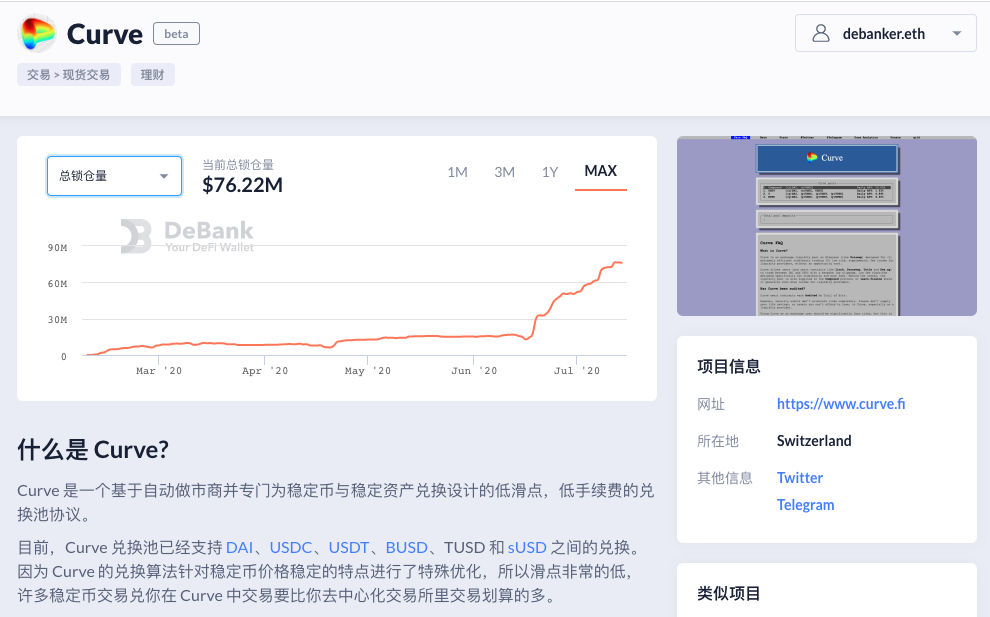Switch chart range to 1M
This screenshot has height=617, width=990.
point(457,172)
